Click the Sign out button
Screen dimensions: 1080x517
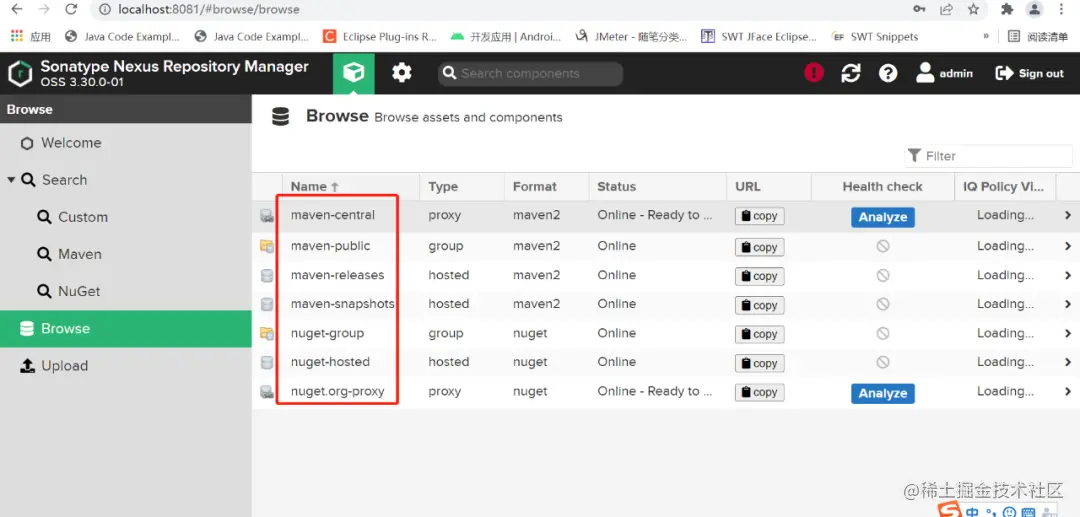[x=1030, y=73]
